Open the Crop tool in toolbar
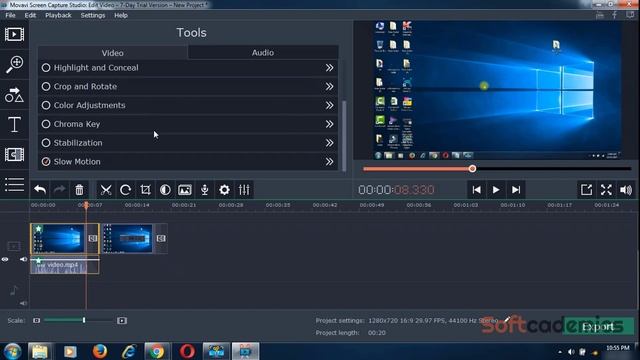The image size is (640, 360). click(145, 190)
